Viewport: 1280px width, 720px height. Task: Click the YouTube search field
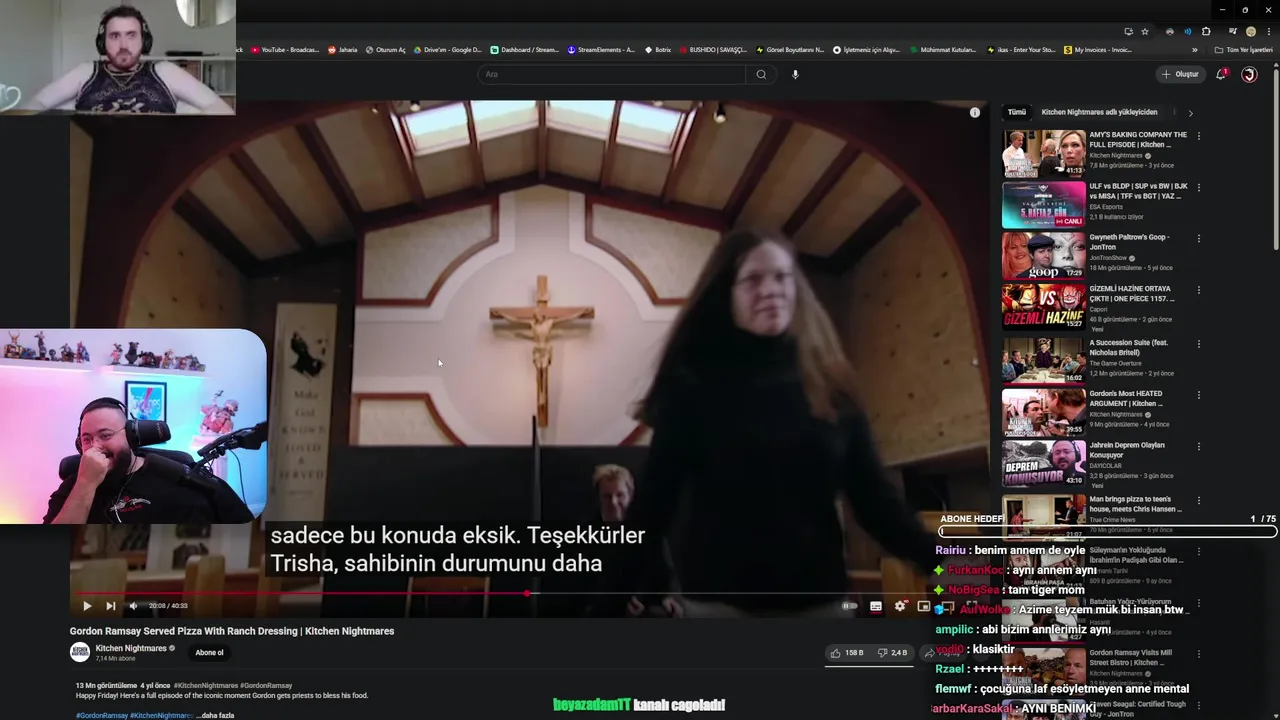(x=611, y=74)
